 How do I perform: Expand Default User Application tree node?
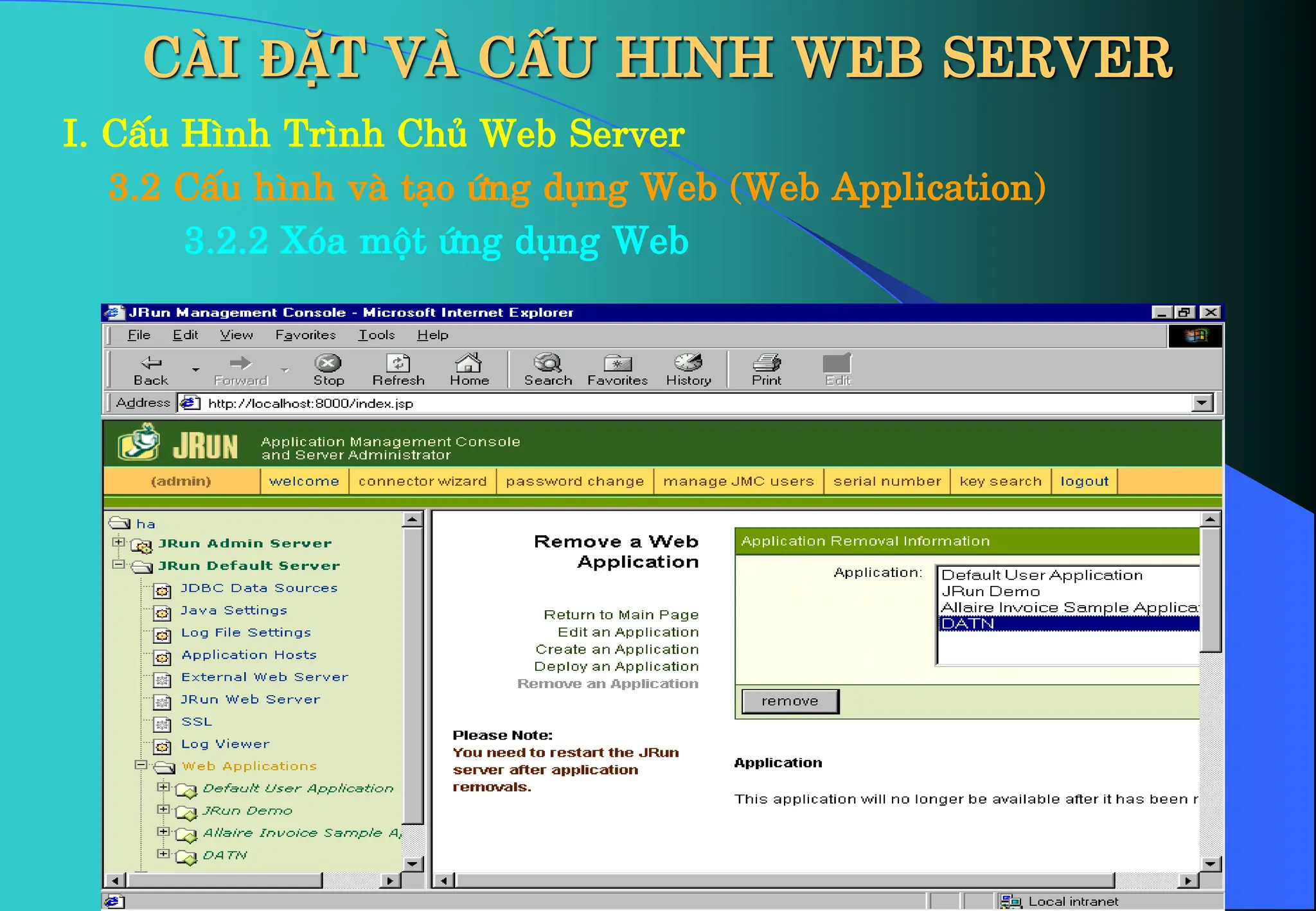point(163,787)
